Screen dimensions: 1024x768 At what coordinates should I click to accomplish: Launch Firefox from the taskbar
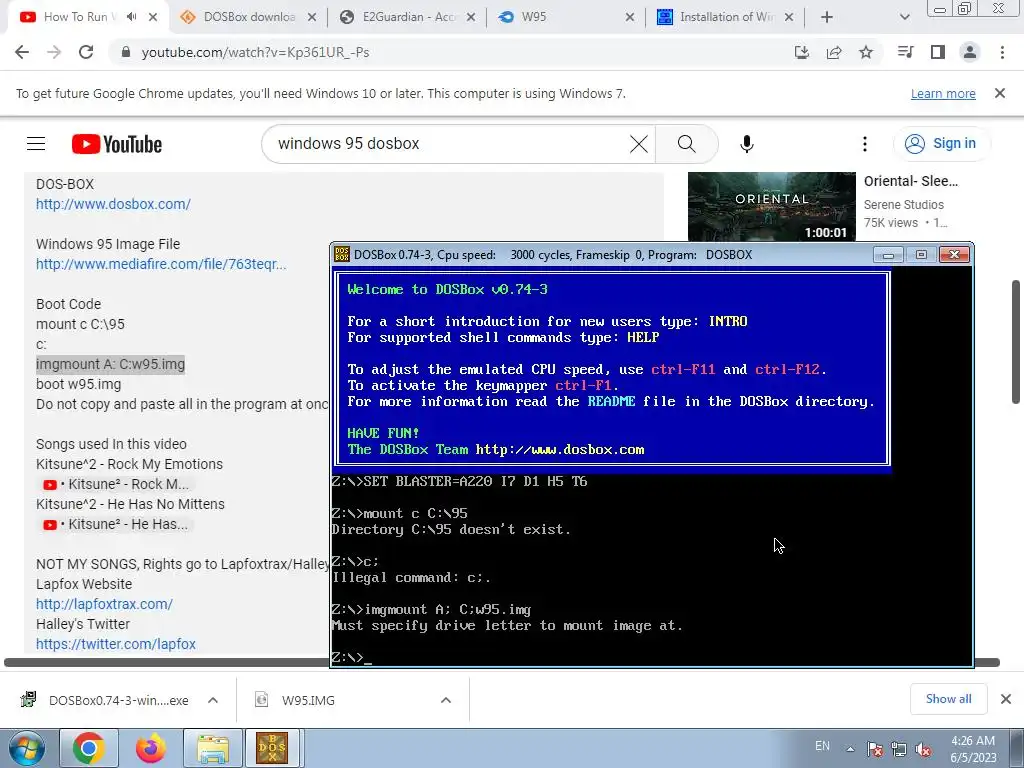[x=150, y=748]
